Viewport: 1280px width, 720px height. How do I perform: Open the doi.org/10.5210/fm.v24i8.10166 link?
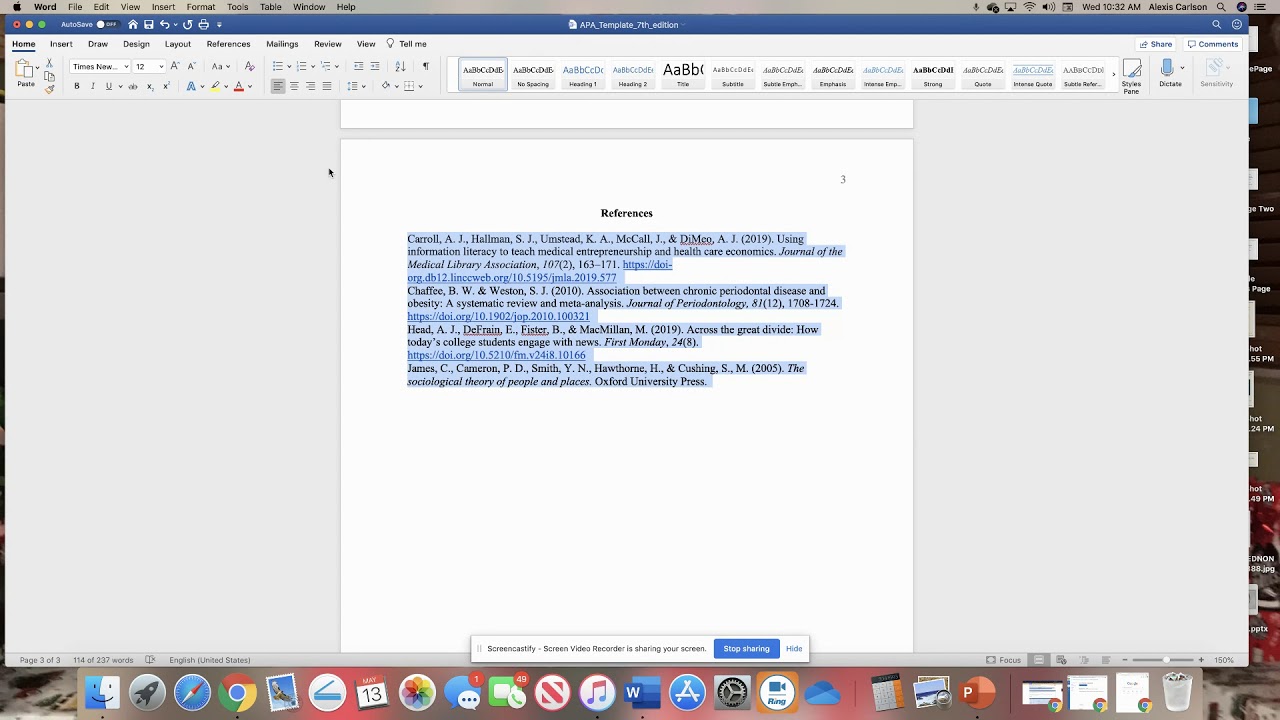click(496, 356)
